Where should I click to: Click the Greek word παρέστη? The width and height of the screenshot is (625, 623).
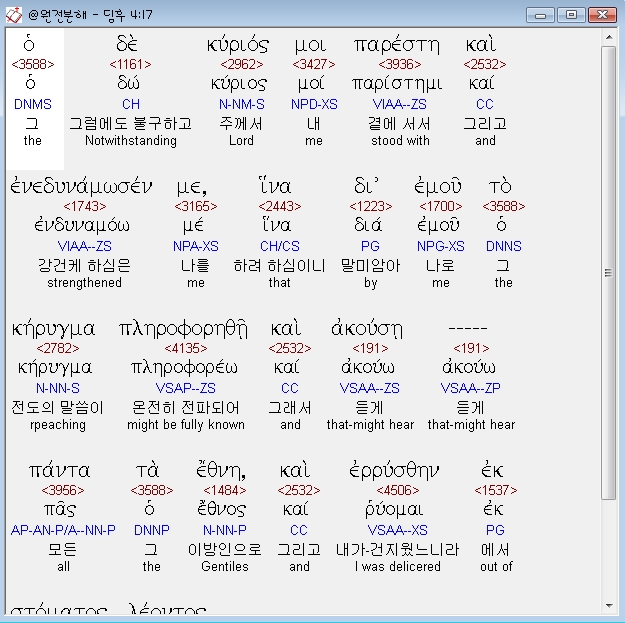[x=397, y=45]
